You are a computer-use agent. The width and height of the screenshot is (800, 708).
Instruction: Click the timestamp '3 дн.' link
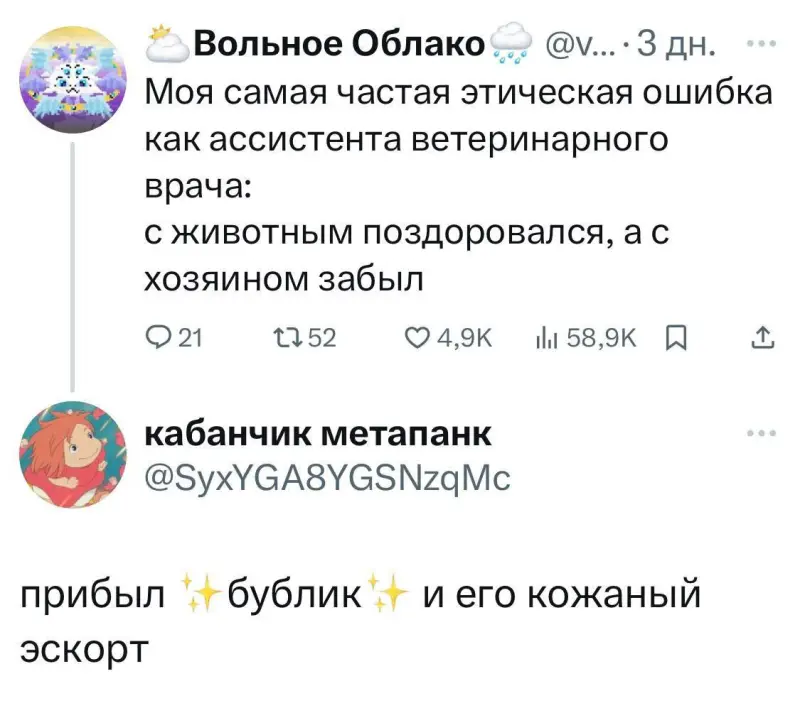point(680,42)
